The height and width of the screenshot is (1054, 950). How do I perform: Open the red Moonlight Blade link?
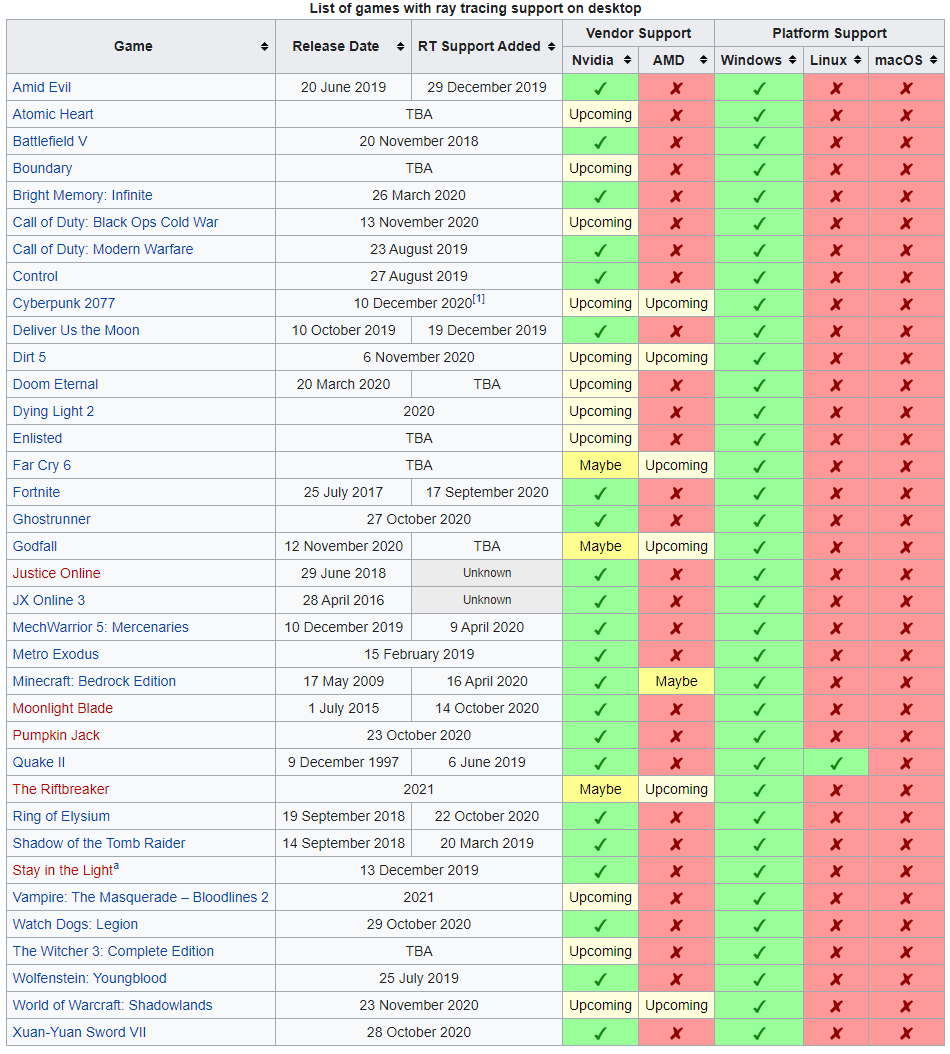[x=63, y=708]
